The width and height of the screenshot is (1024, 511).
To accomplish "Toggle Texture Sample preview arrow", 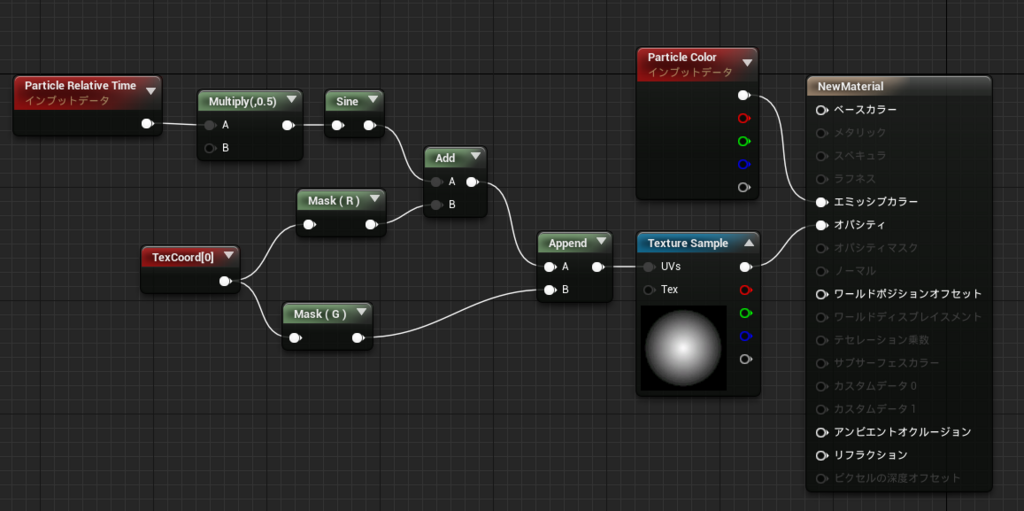I will (x=748, y=242).
